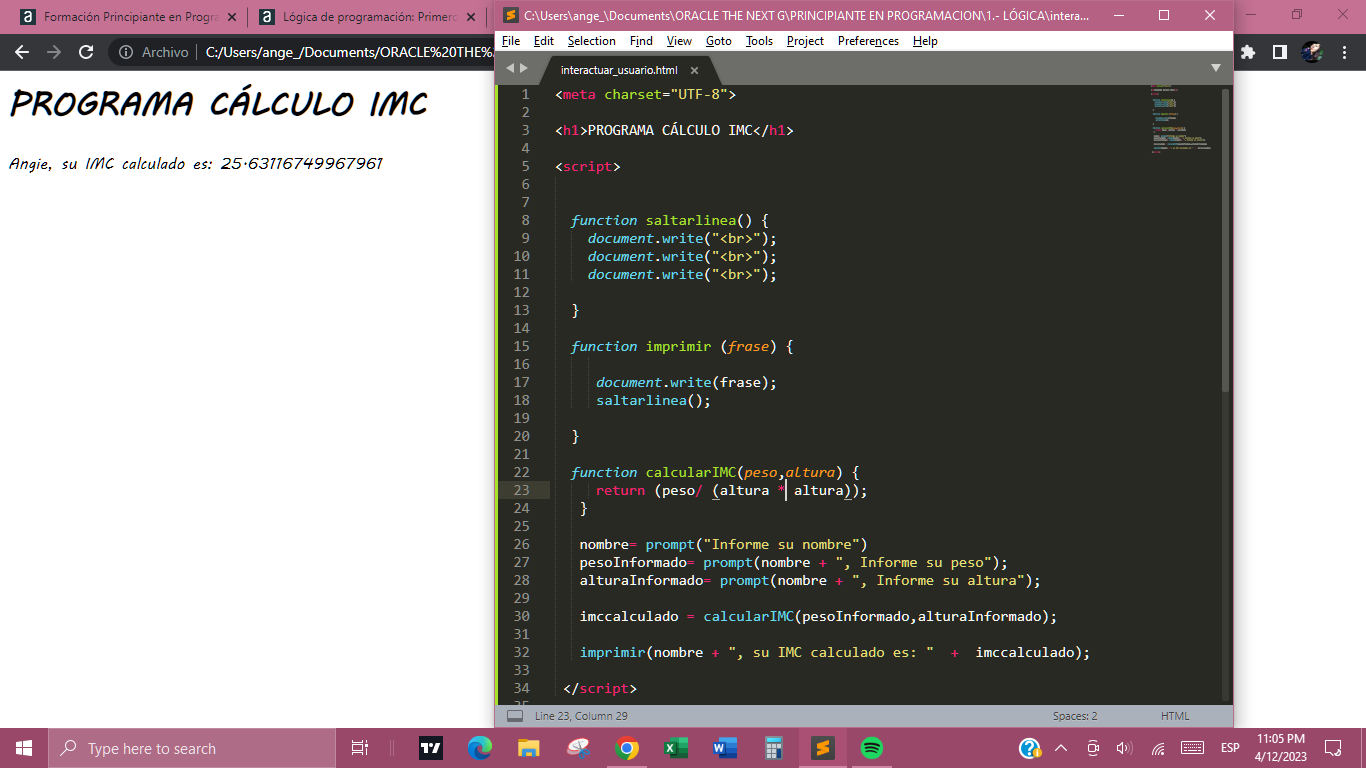Open the Help menu in Sublime Text
The width and height of the screenshot is (1366, 768).
click(x=925, y=41)
